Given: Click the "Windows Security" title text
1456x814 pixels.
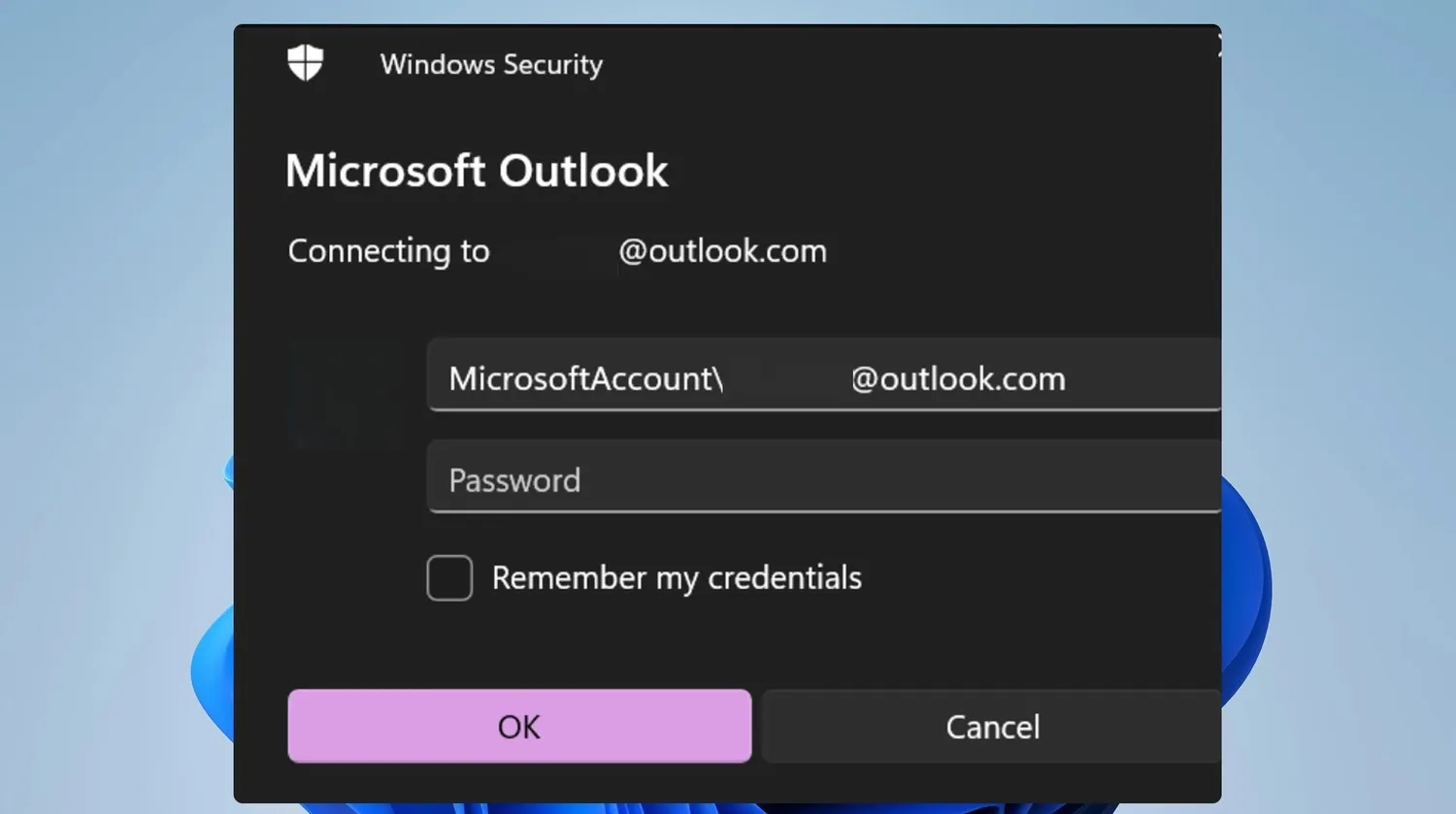Looking at the screenshot, I should click(491, 64).
